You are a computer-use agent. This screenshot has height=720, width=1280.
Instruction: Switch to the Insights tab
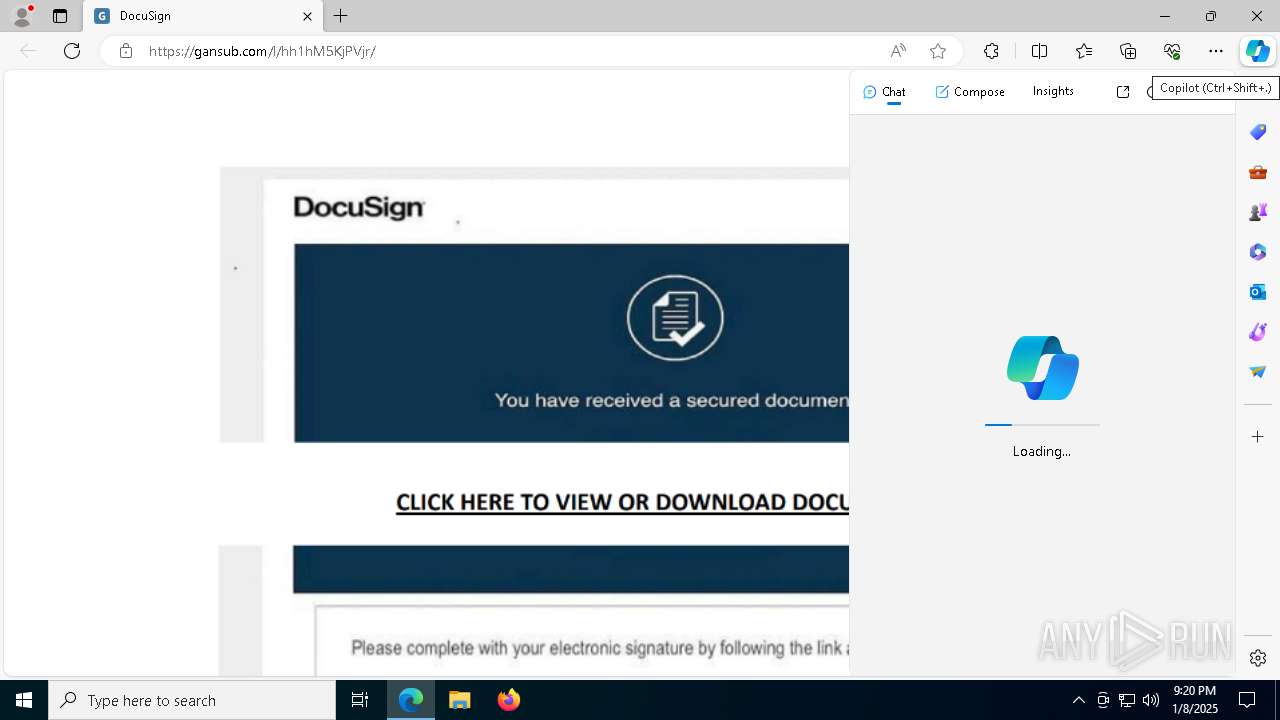pos(1053,91)
